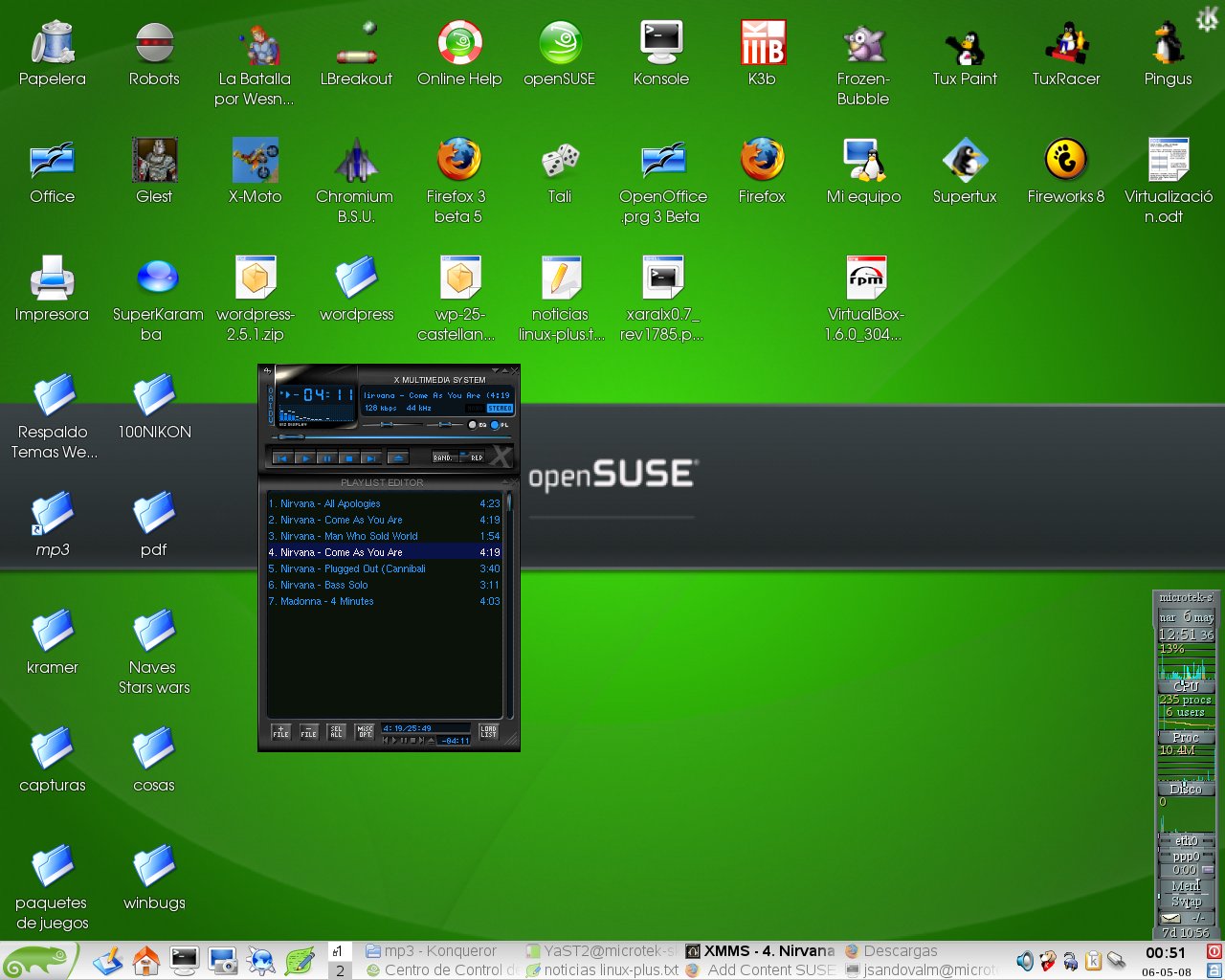Viewport: 1225px width, 980px height.
Task: Click XMMS stop button
Action: coord(349,458)
